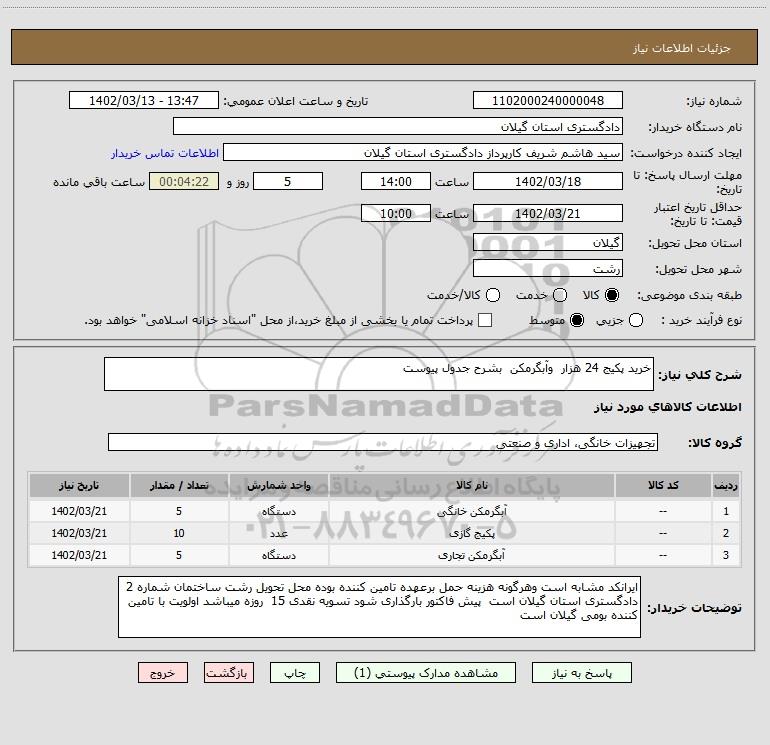770x745 pixels.
Task: Click the buyer name field دادگستری استان گیلان
Action: [x=398, y=127]
